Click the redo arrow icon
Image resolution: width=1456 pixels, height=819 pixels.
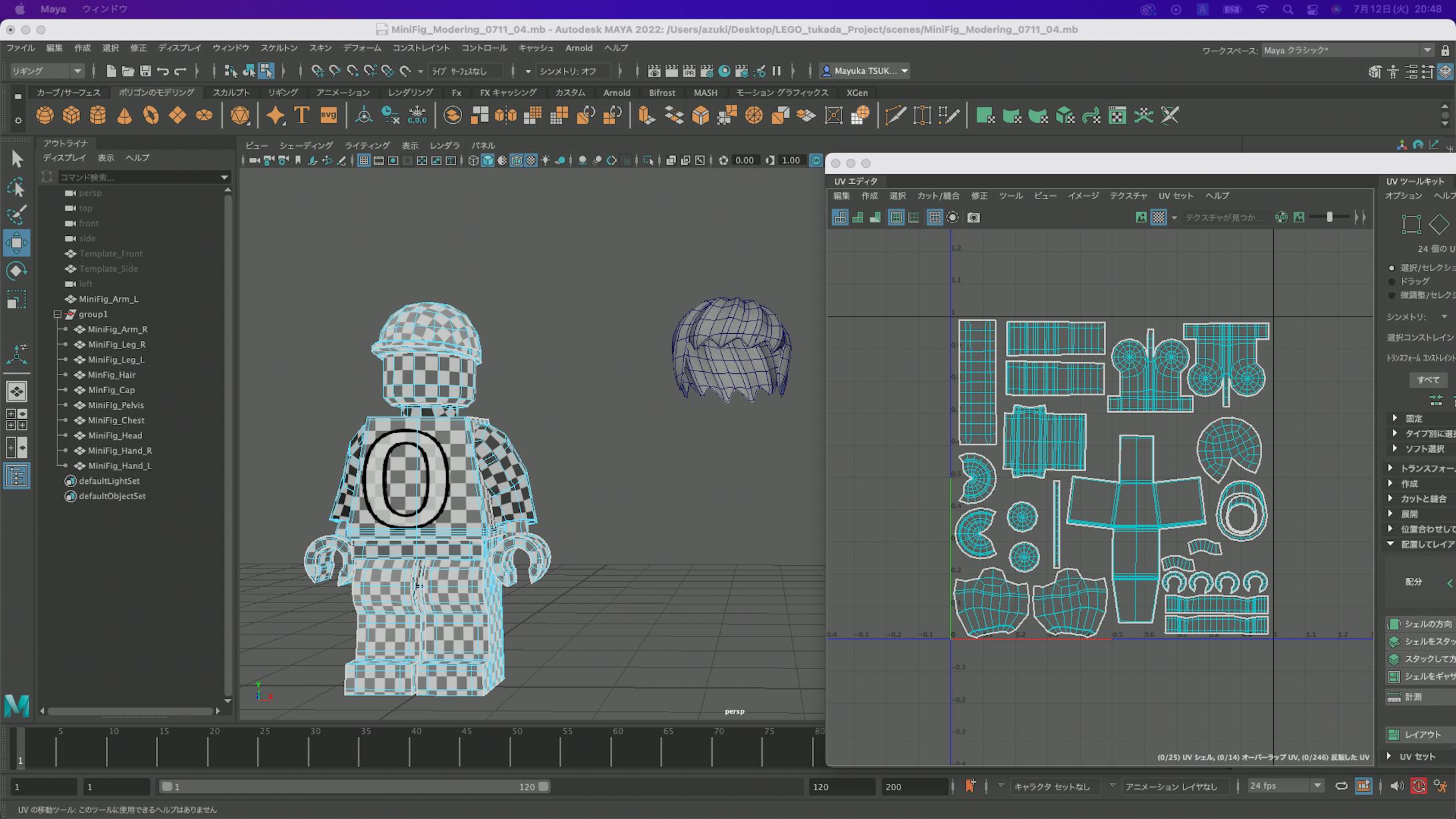point(180,71)
